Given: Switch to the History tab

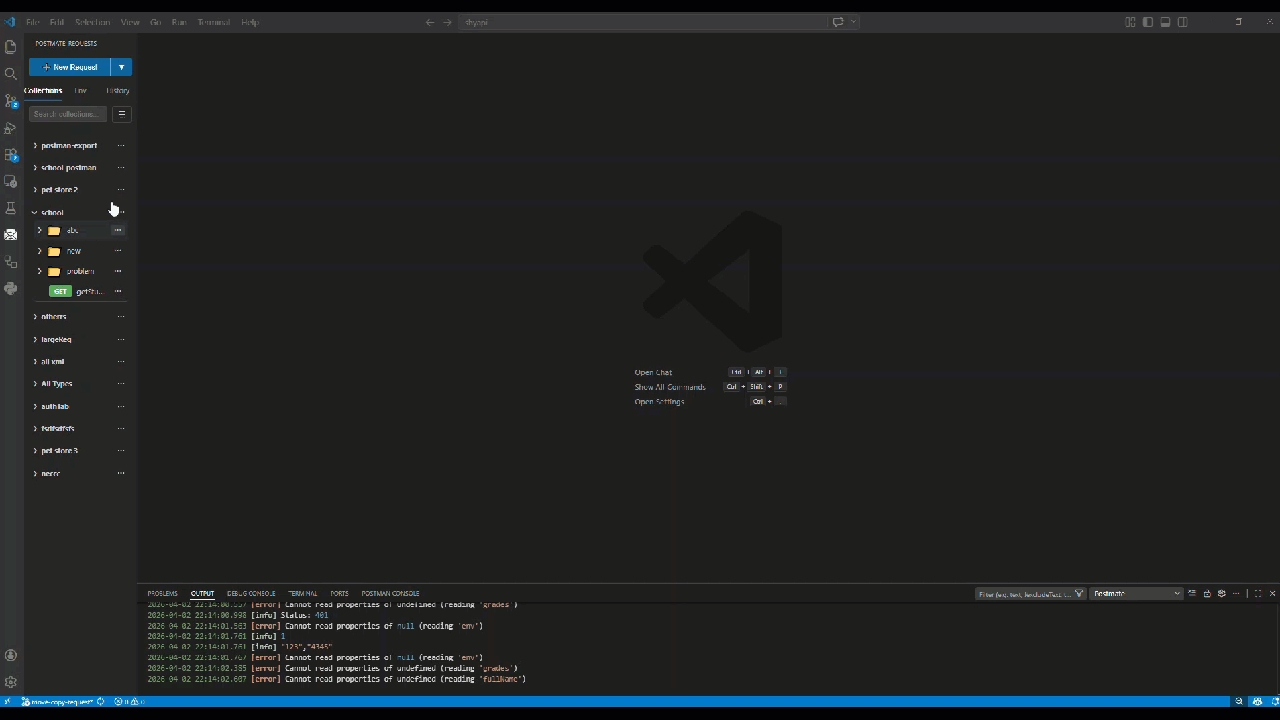Looking at the screenshot, I should [118, 91].
